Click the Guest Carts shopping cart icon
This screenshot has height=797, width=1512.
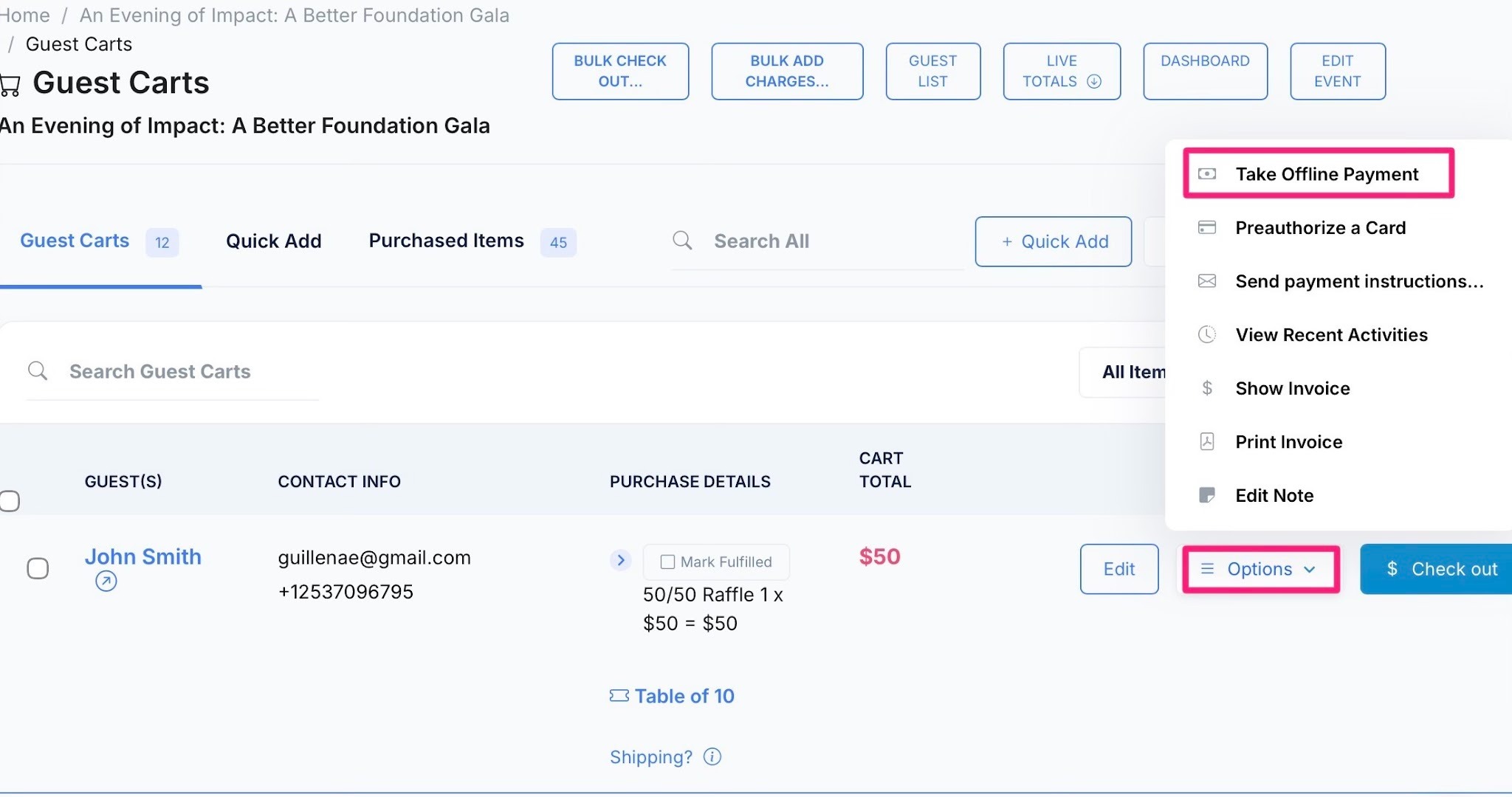coord(10,86)
